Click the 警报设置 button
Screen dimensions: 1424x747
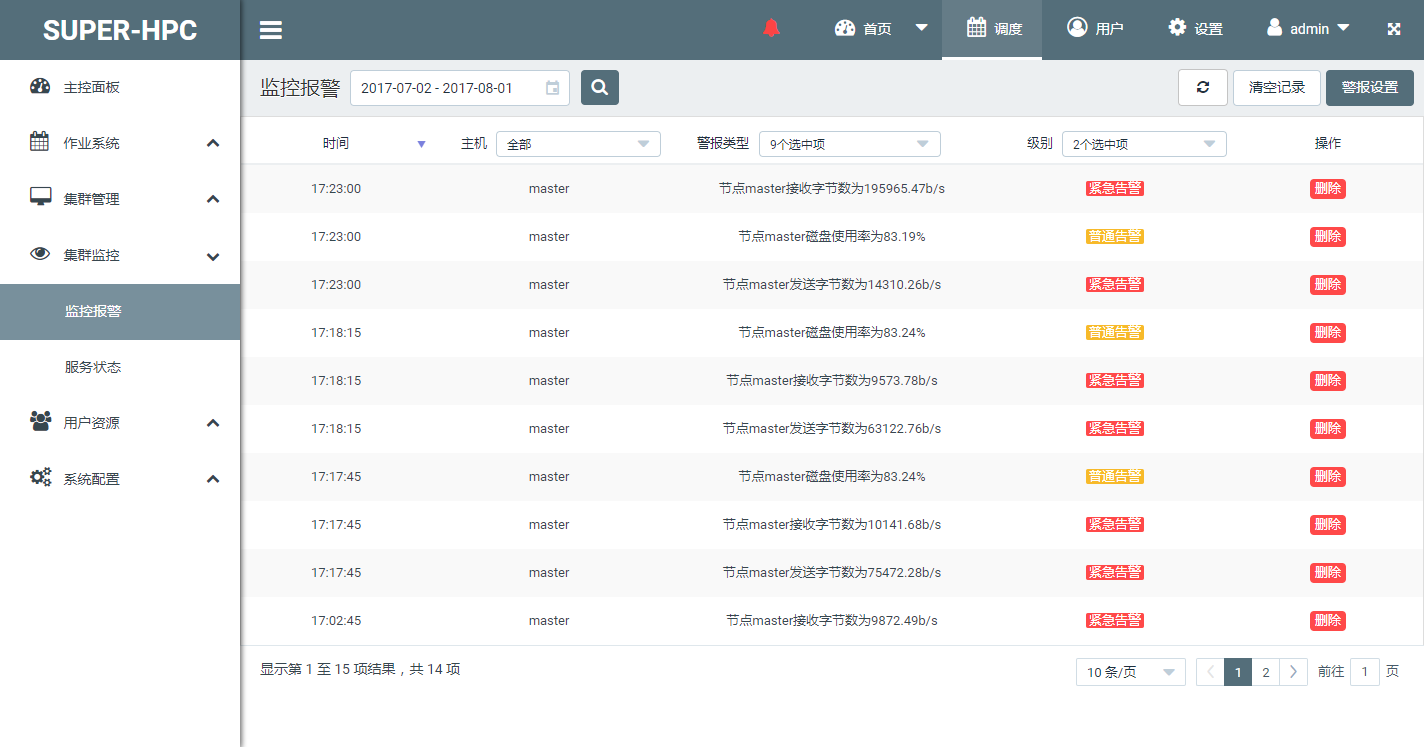1370,87
